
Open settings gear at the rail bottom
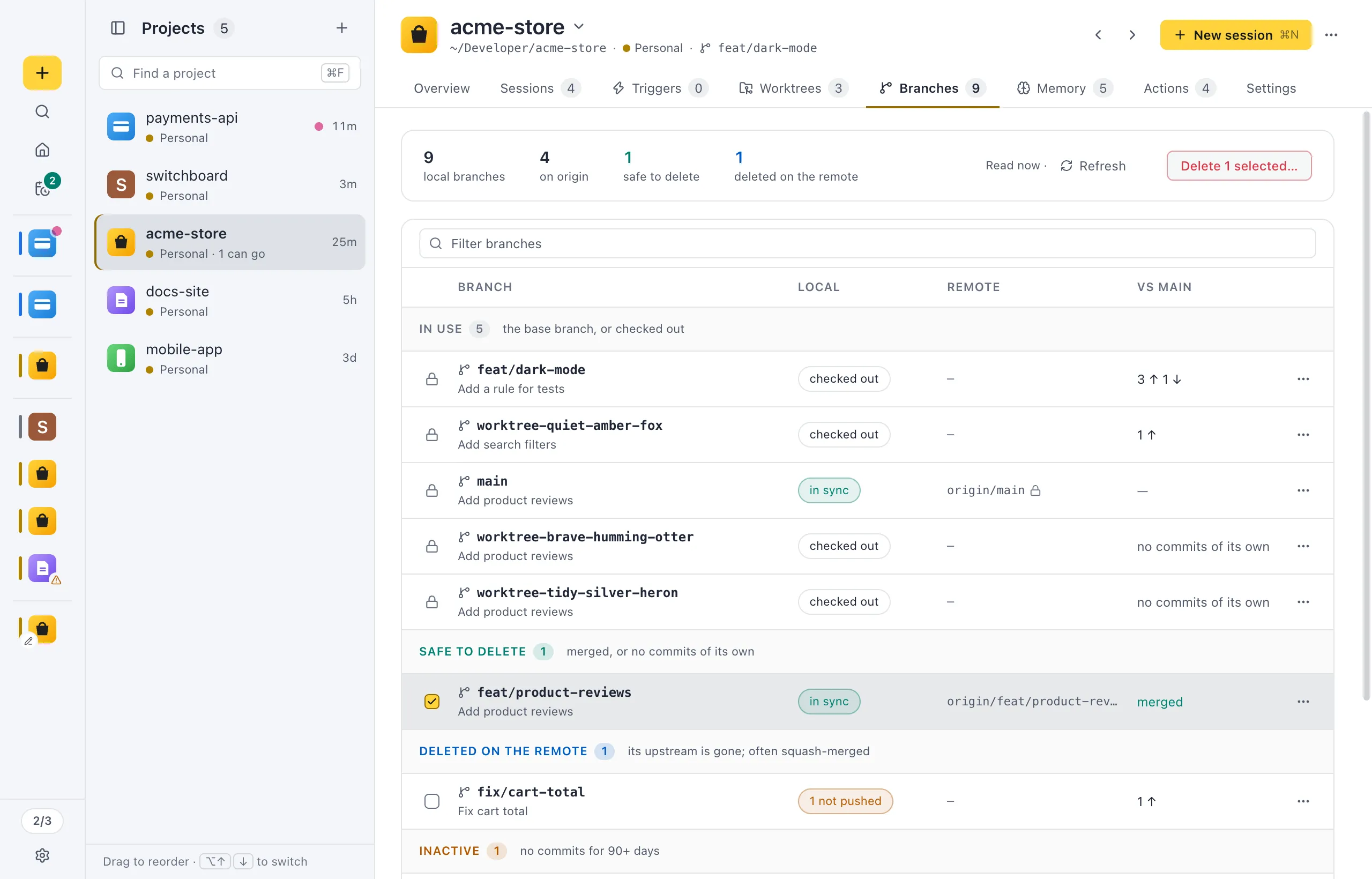tap(42, 855)
